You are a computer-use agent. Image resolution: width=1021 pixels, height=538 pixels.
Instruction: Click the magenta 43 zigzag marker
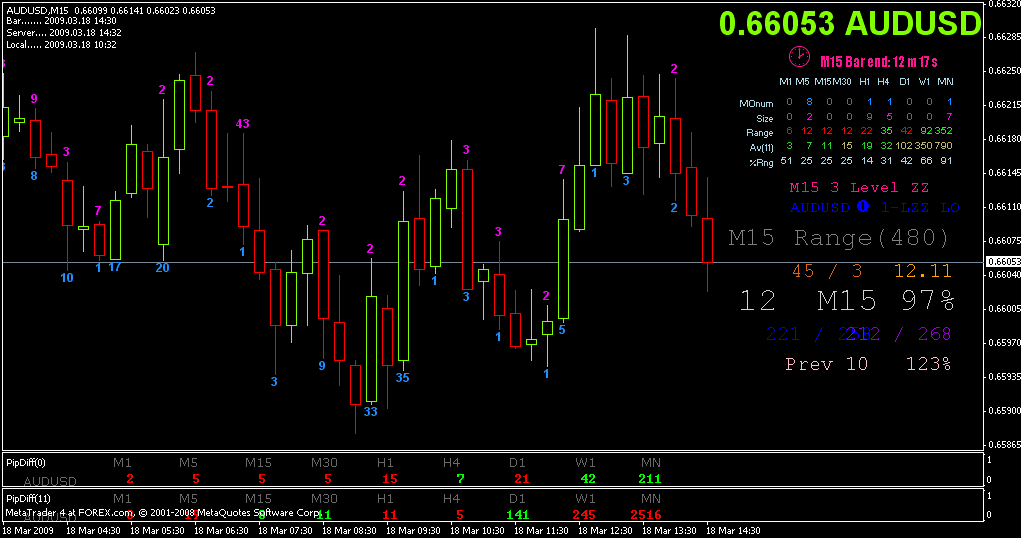(x=242, y=124)
